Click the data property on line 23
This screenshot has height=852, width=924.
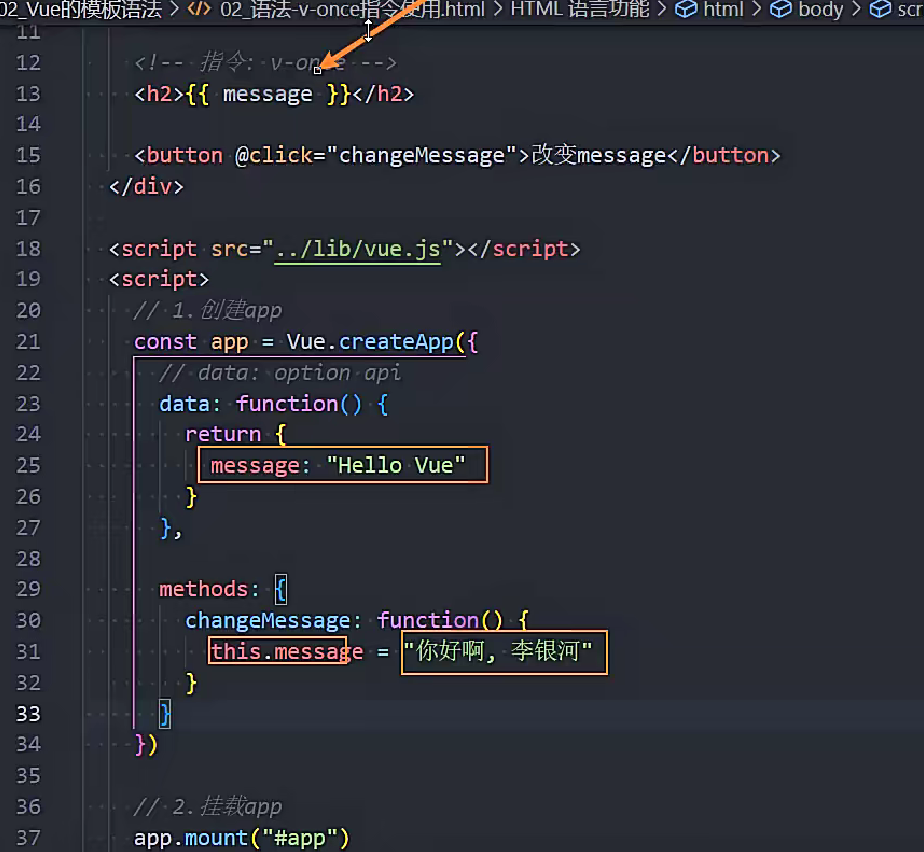[x=184, y=404]
